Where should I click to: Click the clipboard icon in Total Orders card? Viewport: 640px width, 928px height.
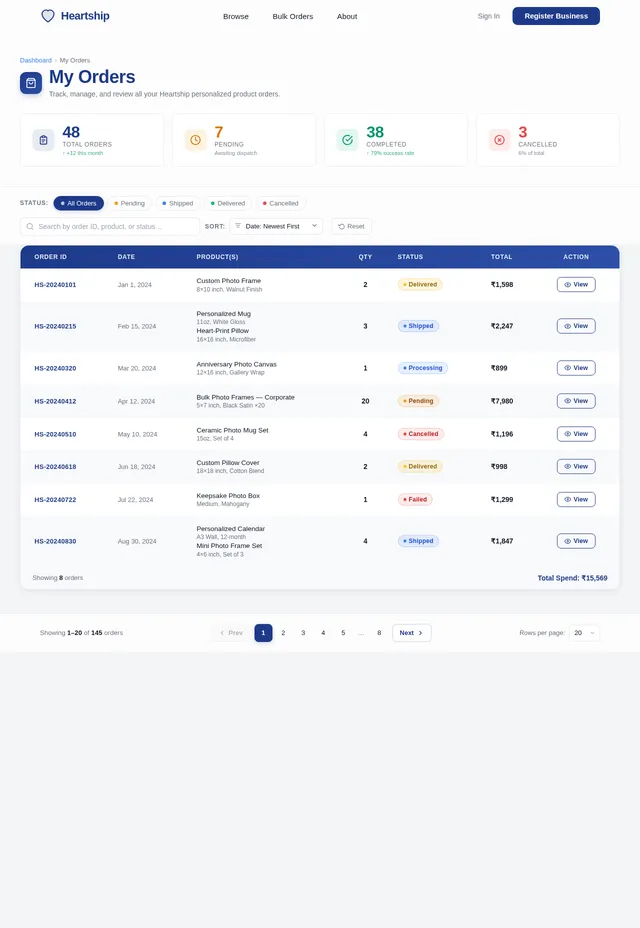coord(43,140)
